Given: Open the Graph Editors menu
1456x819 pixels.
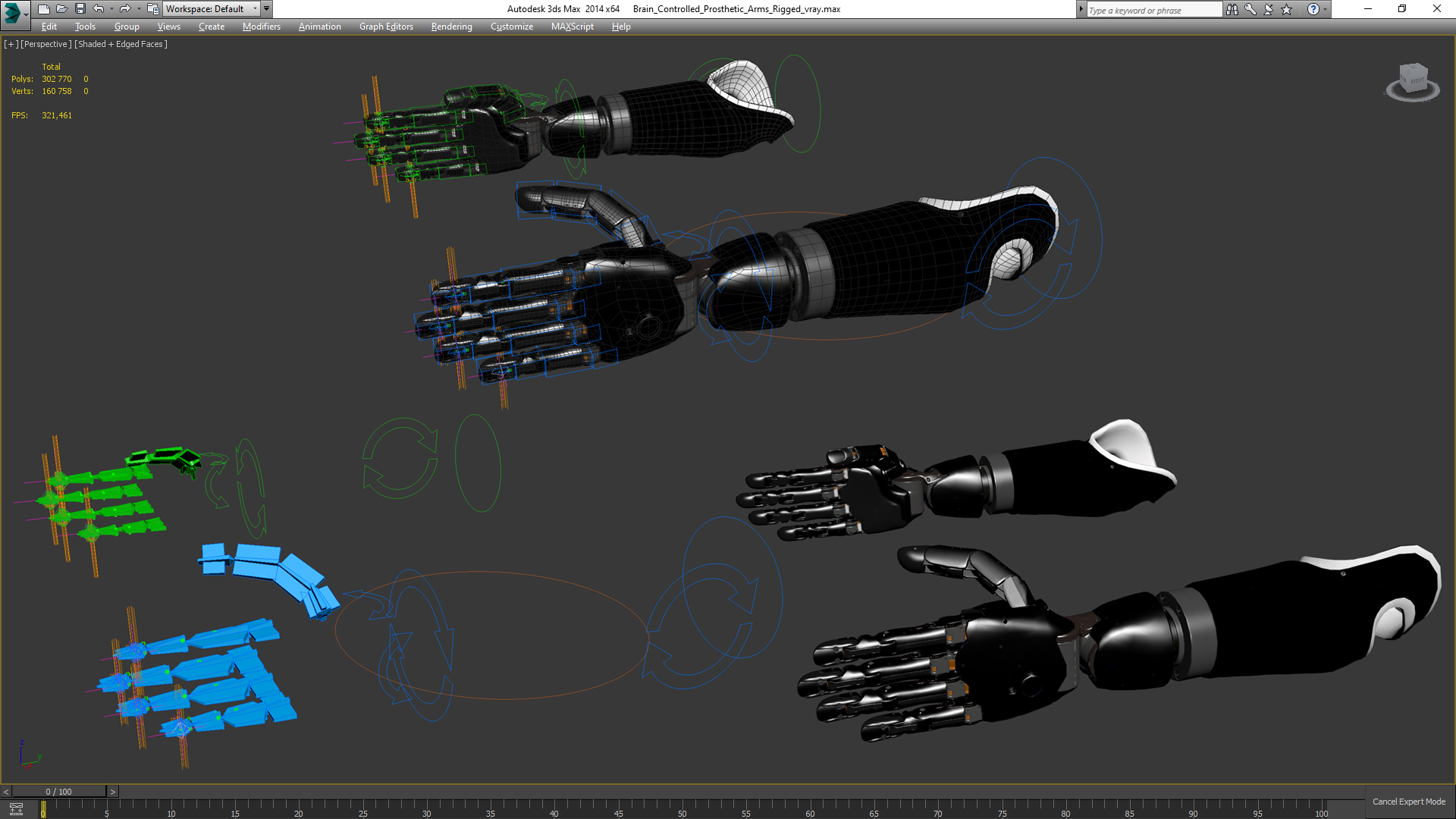Looking at the screenshot, I should coord(386,27).
